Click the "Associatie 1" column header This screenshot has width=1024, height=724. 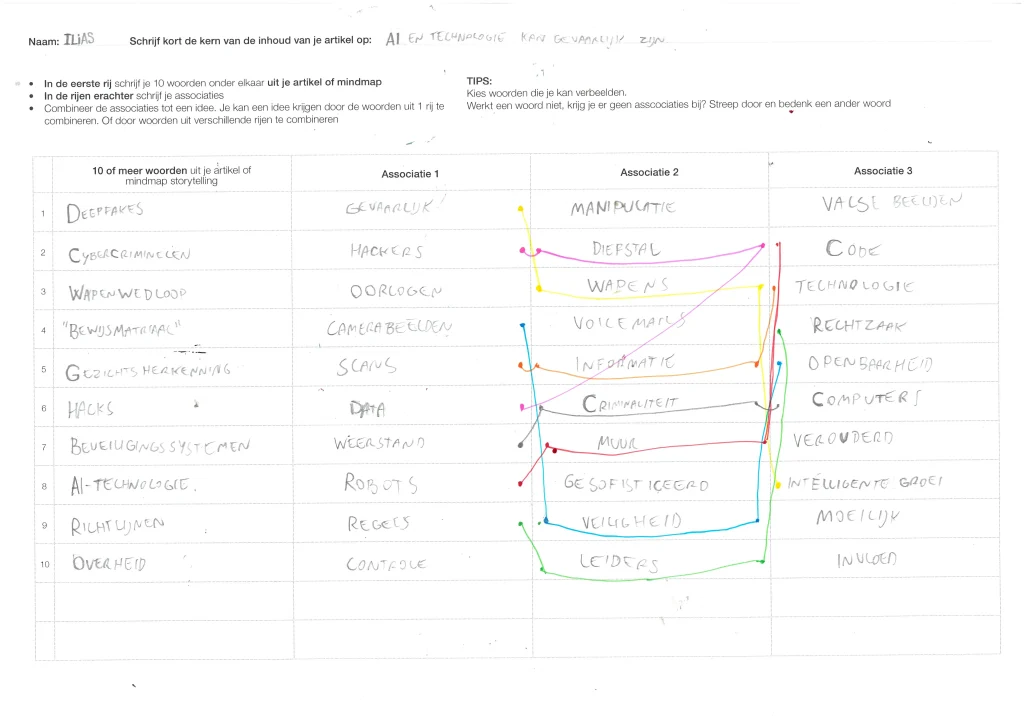click(x=410, y=174)
